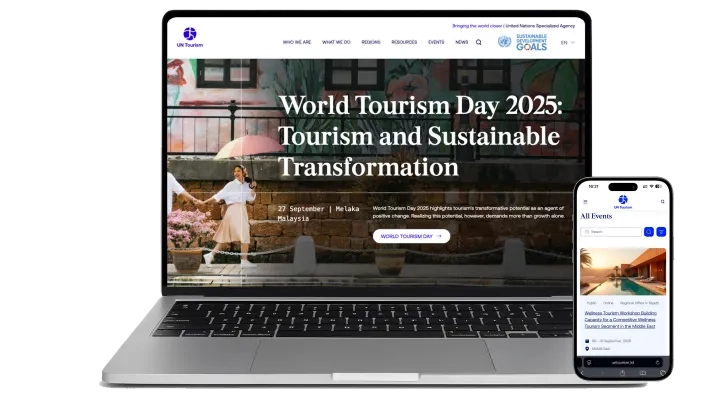Click the UN Tourism logo on laptop
The width and height of the screenshot is (709, 412).
[188, 37]
